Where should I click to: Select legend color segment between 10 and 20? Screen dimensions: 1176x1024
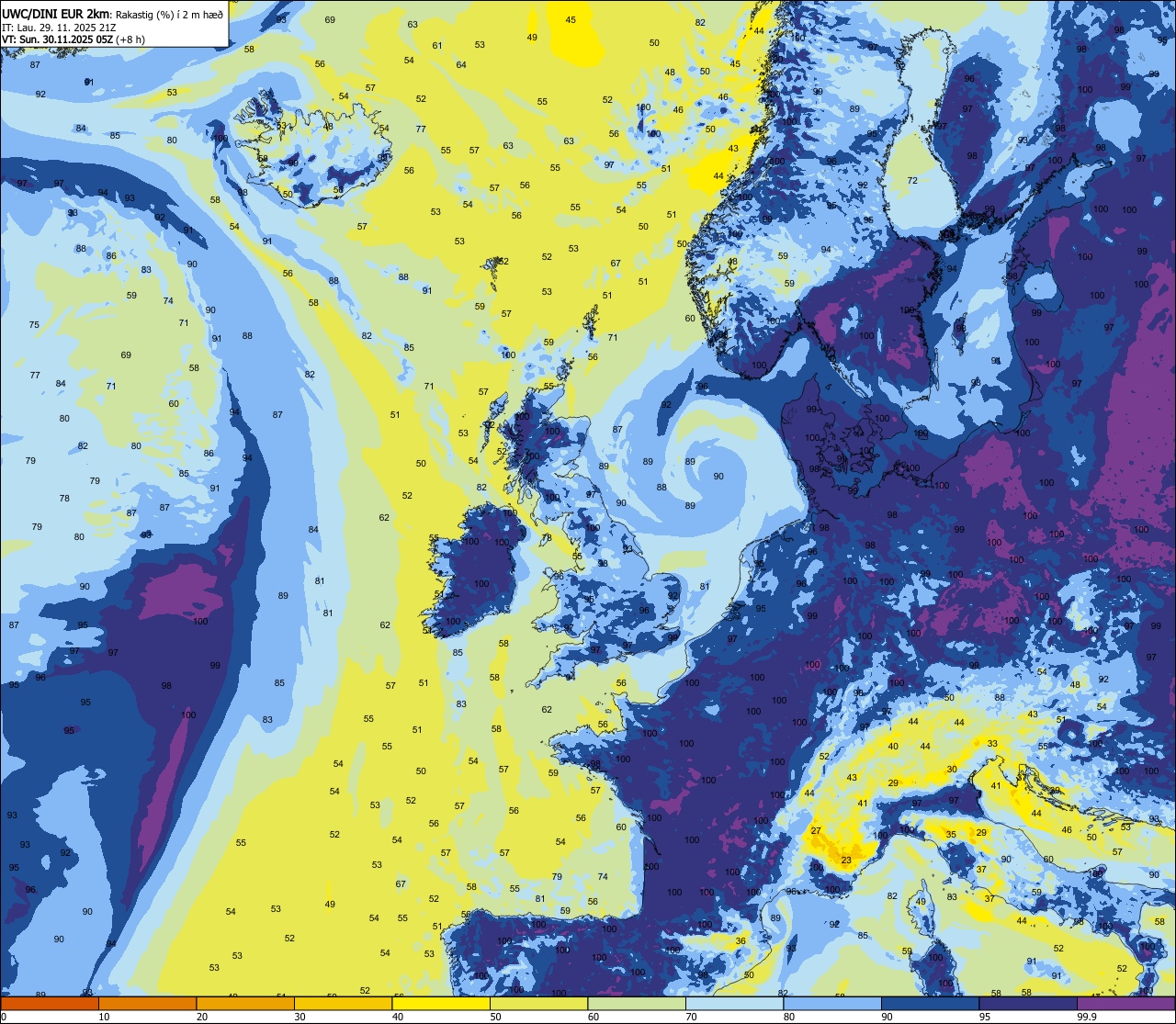pyautogui.click(x=147, y=1003)
